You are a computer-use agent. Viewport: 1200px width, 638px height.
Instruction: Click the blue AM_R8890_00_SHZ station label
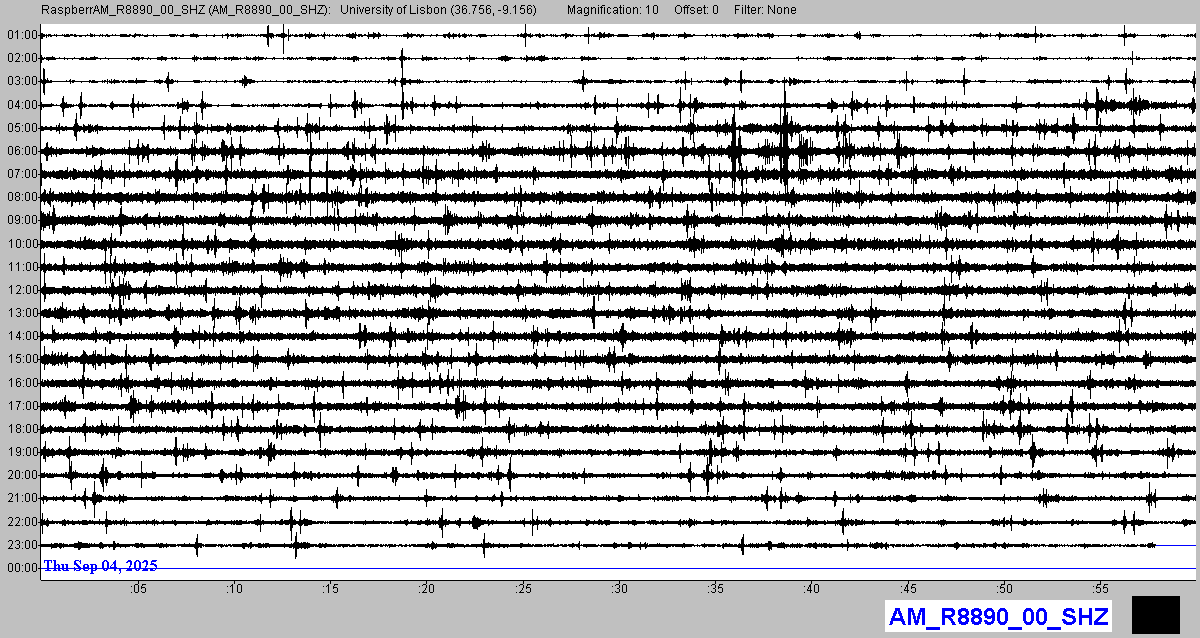[998, 616]
